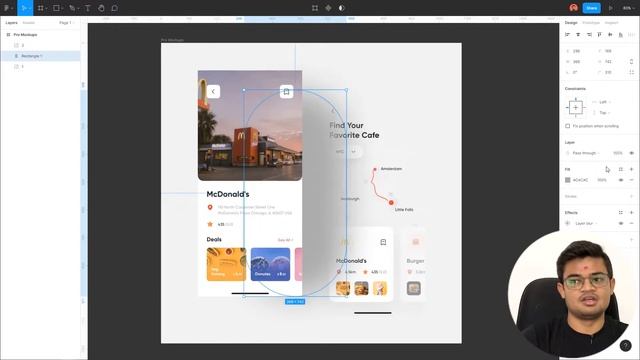This screenshot has height=360, width=640.
Task: Select the Hand tool
Action: pyautogui.click(x=101, y=8)
